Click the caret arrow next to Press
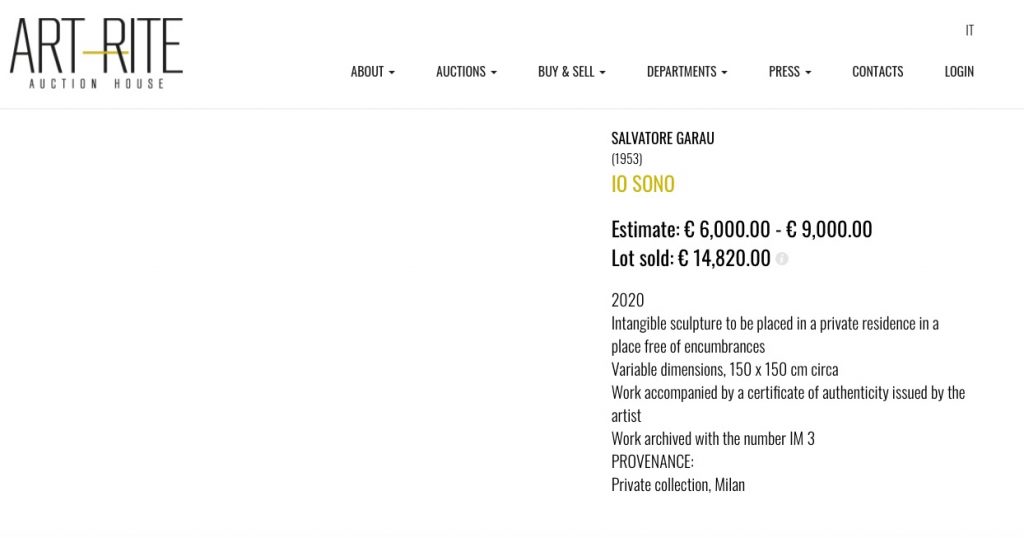The width and height of the screenshot is (1024, 538). (x=808, y=72)
